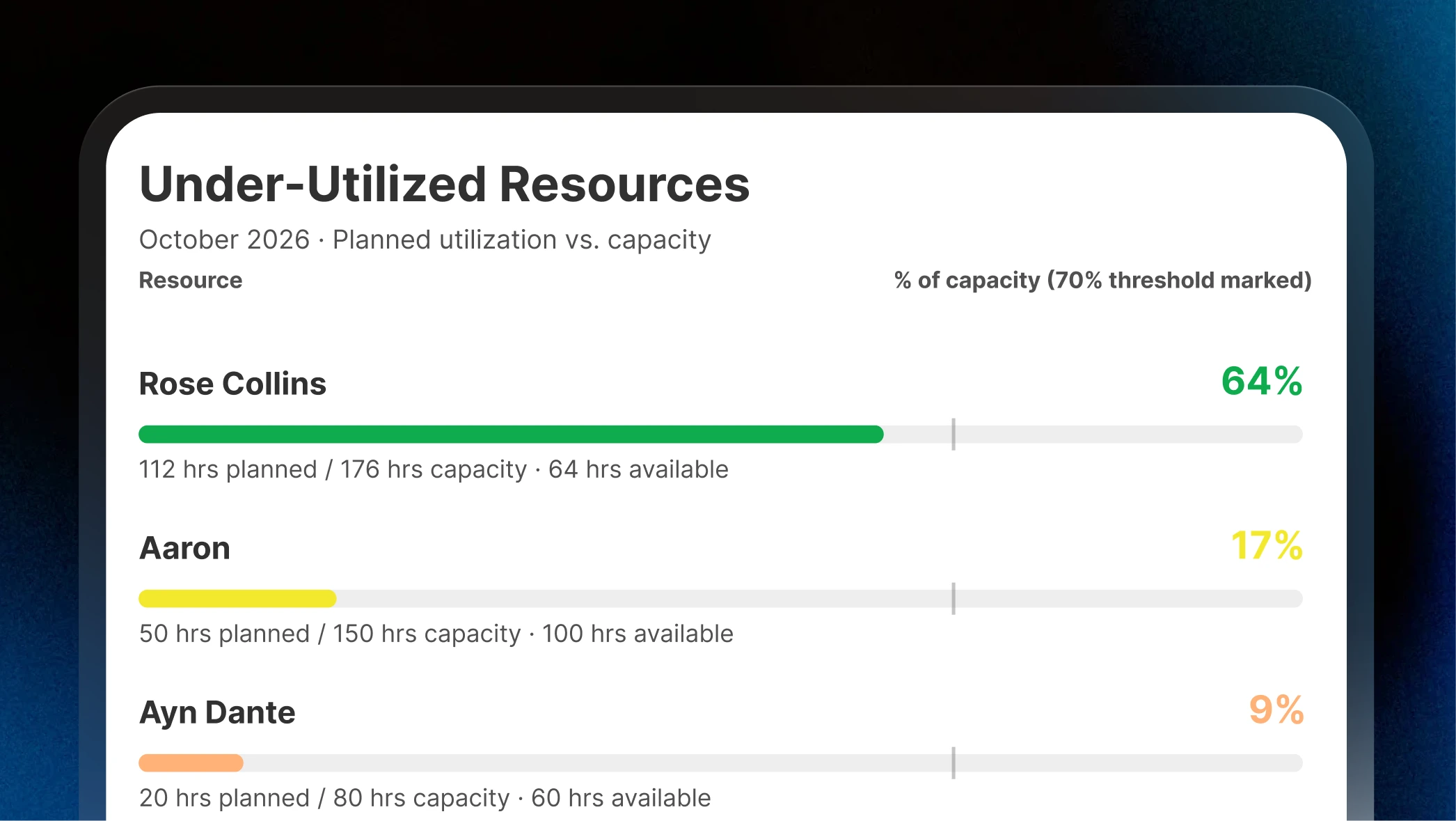Click the Under-Utilized Resources title

pos(445,185)
